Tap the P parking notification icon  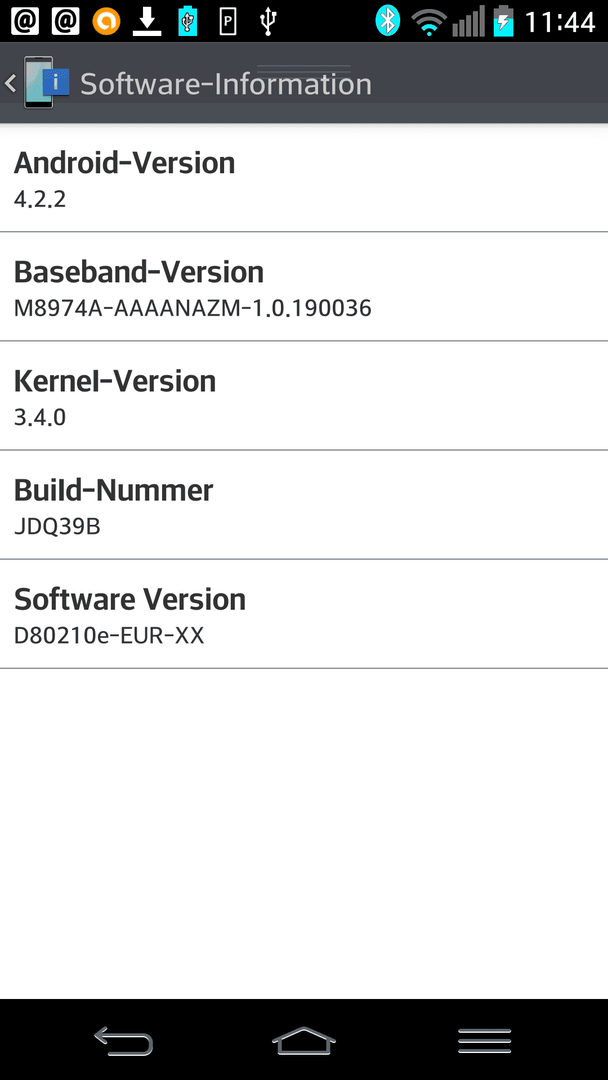pyautogui.click(x=228, y=22)
